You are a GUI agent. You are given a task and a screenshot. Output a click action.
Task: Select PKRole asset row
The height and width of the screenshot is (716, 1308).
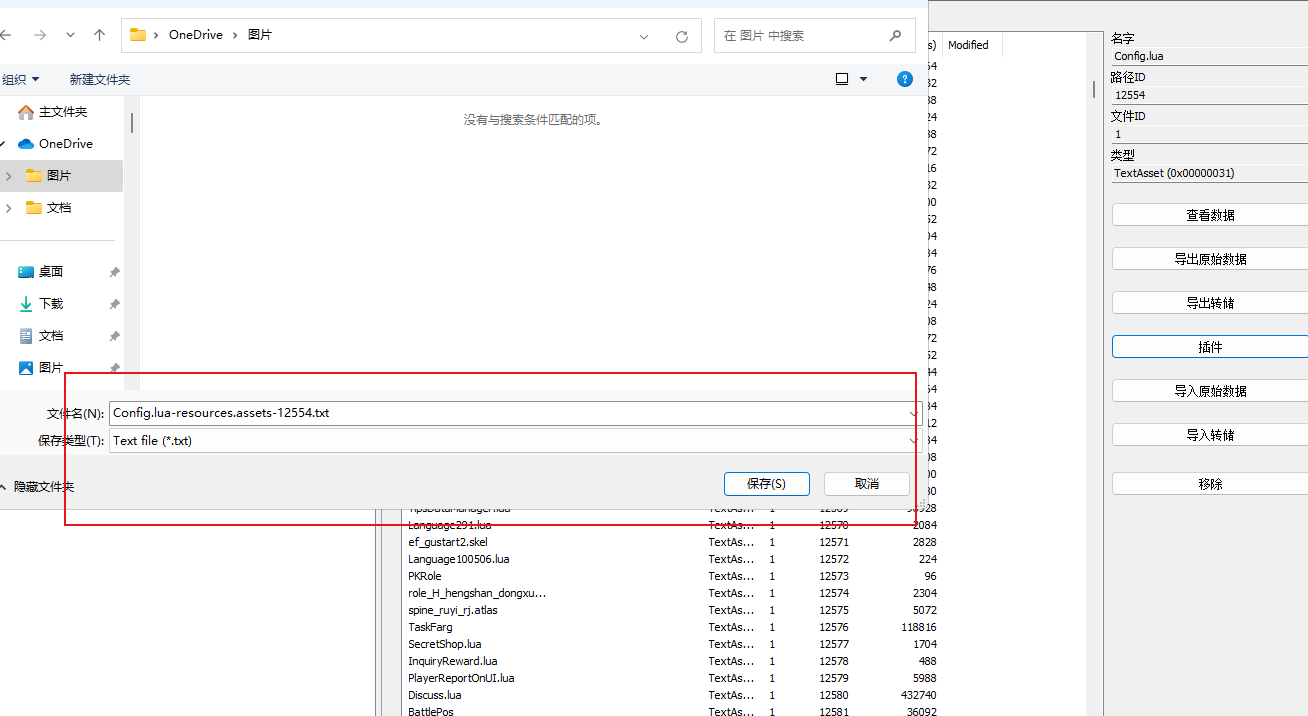(671, 576)
